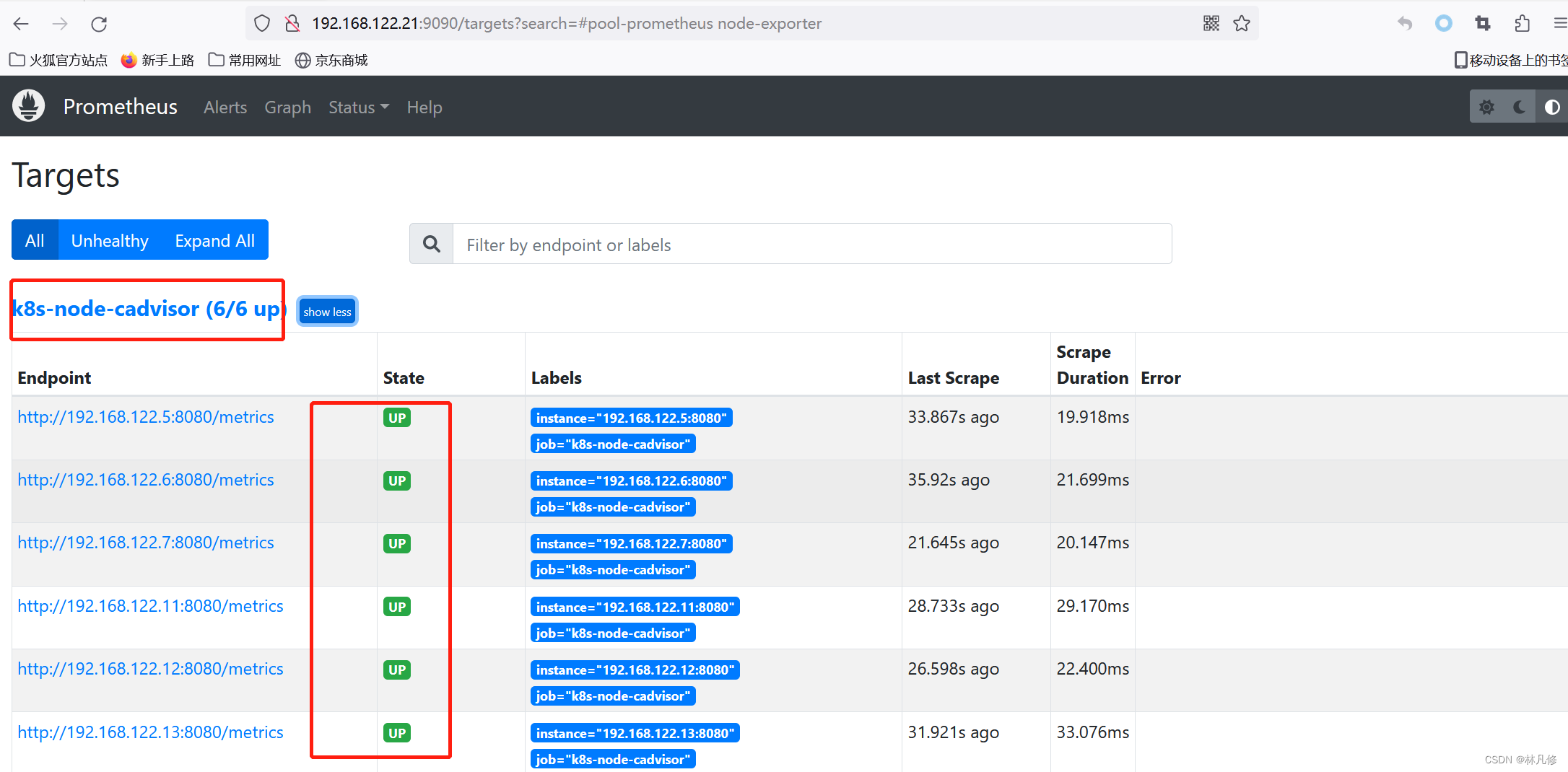Image resolution: width=1568 pixels, height=772 pixels.
Task: Click the Labels column header
Action: (557, 378)
